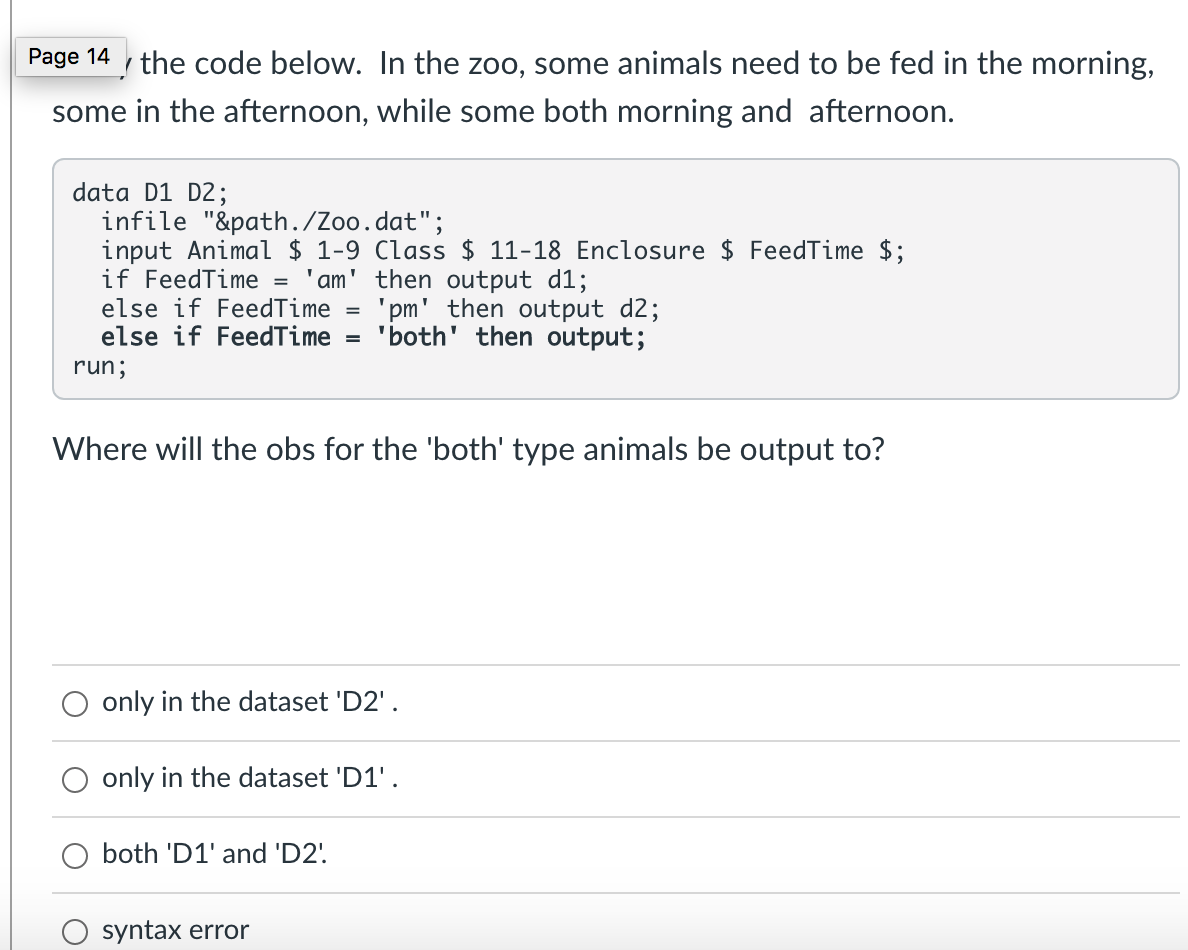Click the answer label text "syntax error"
The image size is (1188, 950).
click(x=175, y=930)
